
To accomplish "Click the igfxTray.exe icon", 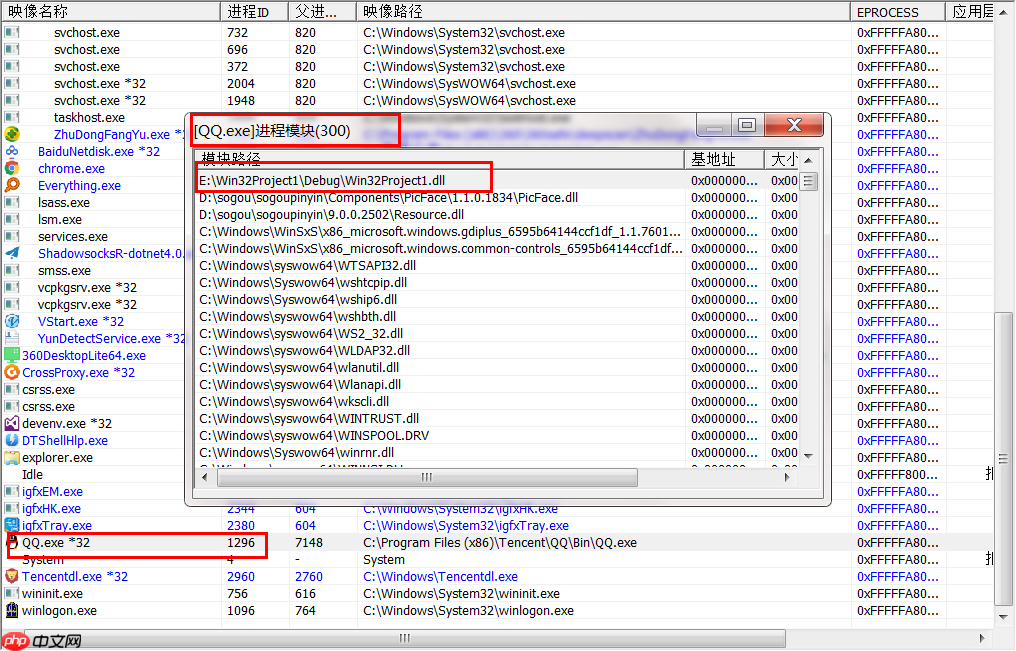I will 10,525.
